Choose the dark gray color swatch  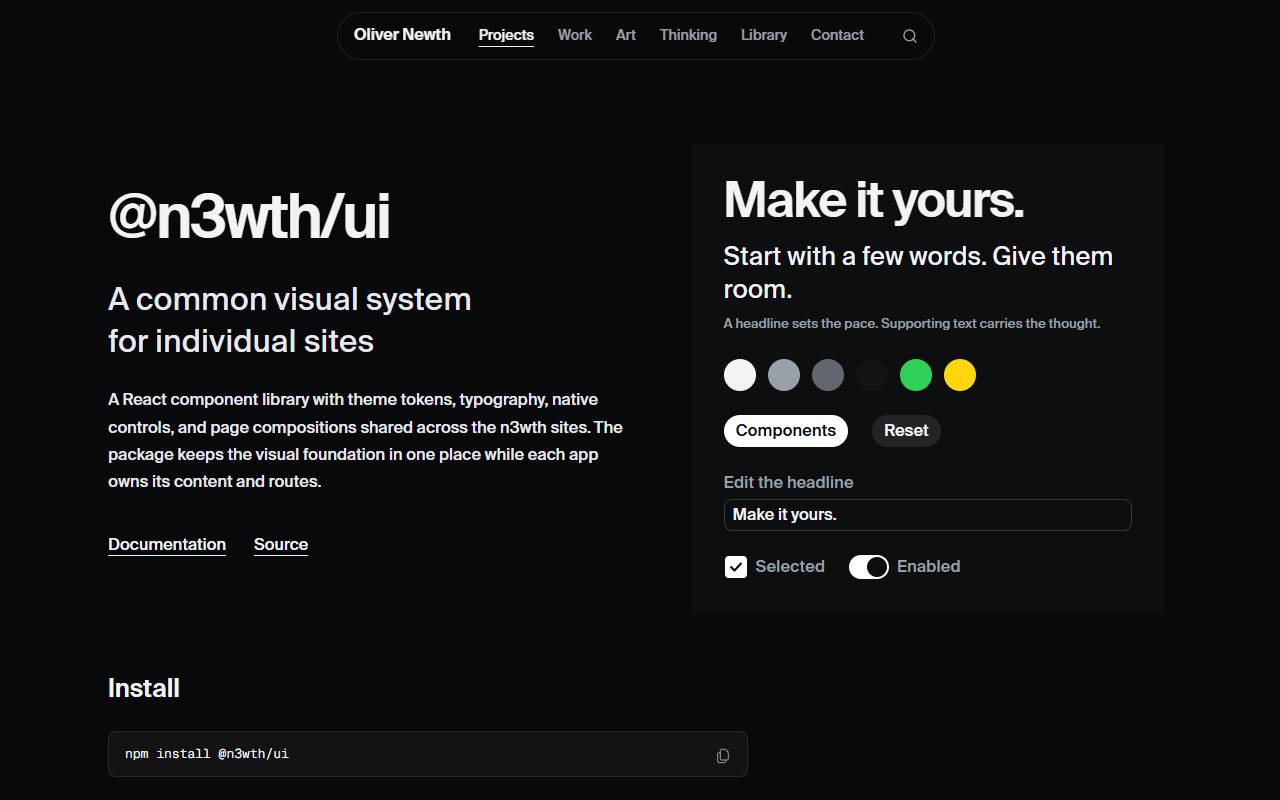coord(828,375)
